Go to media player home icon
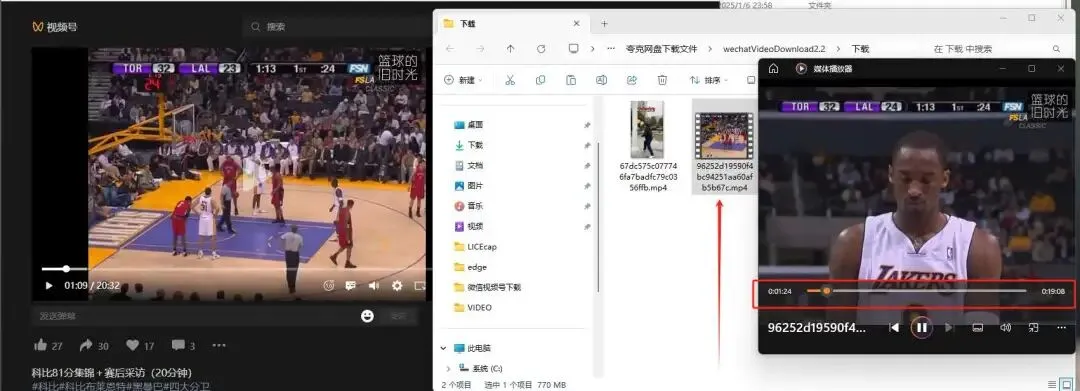1080x391 pixels. pos(773,69)
